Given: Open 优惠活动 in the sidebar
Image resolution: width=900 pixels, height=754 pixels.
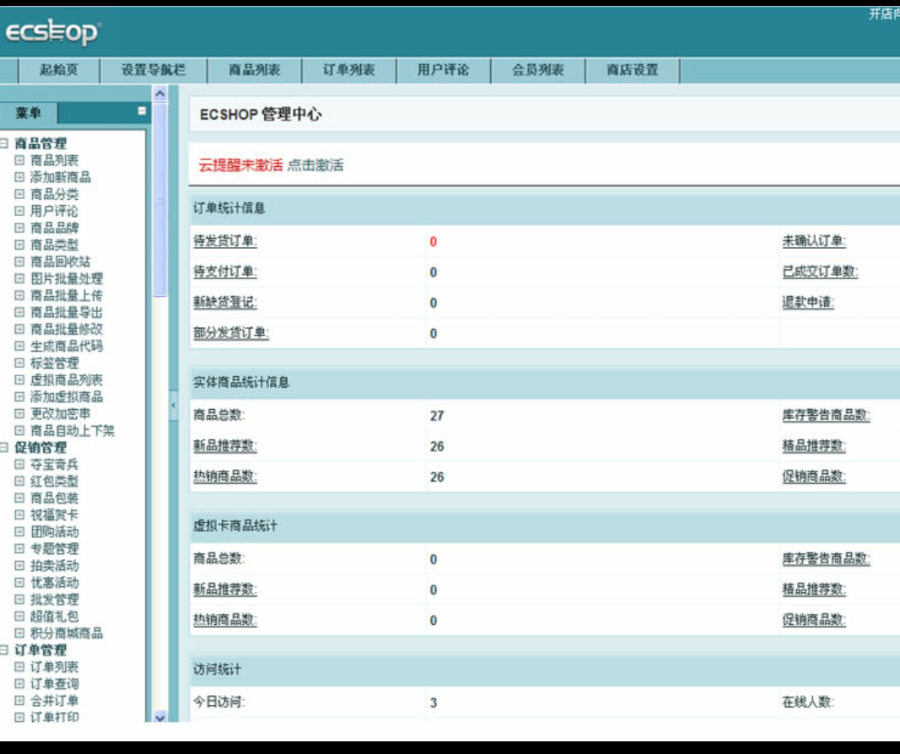Looking at the screenshot, I should point(54,582).
